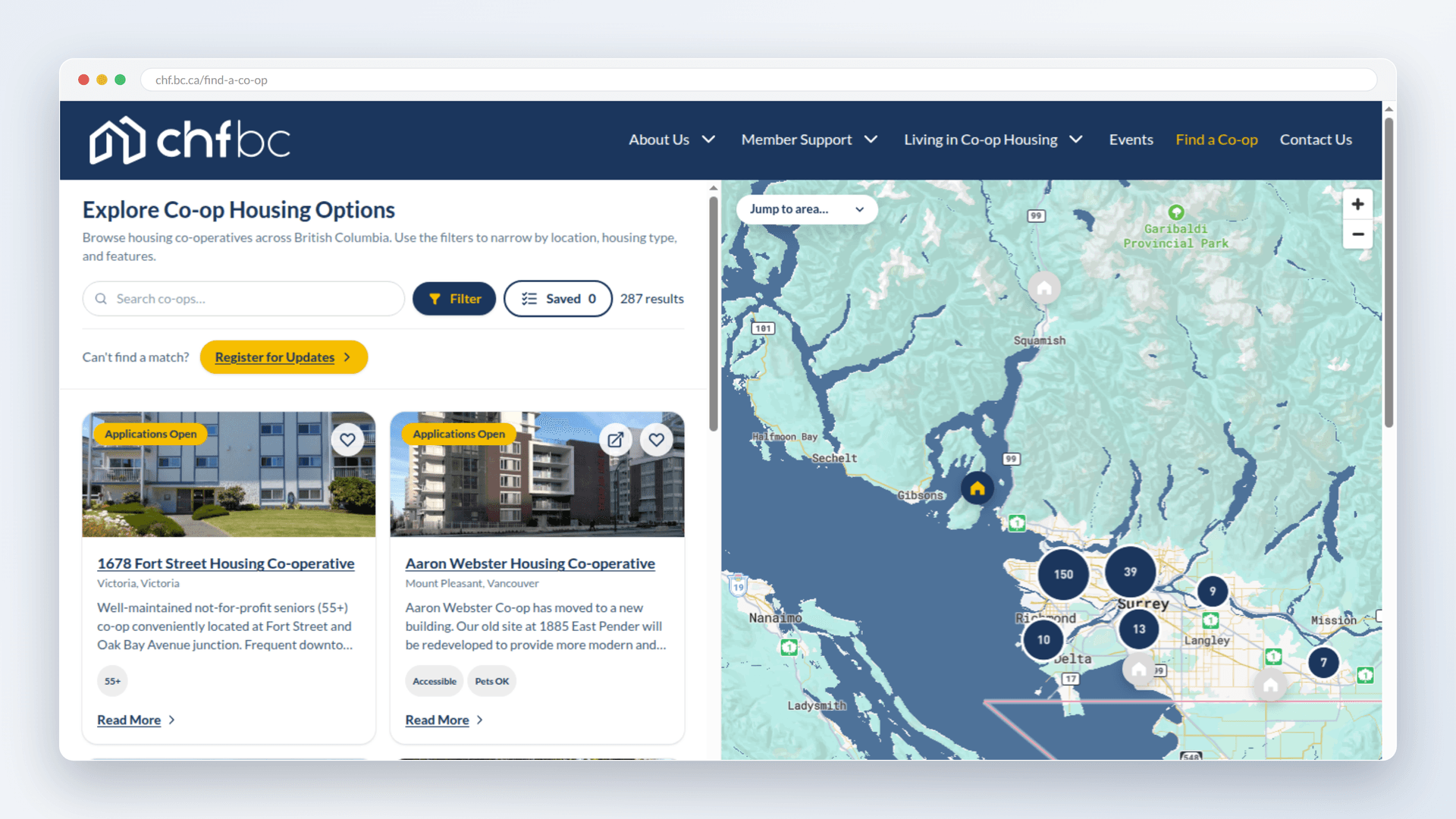Zoom in on the map
1456x819 pixels.
(1357, 204)
